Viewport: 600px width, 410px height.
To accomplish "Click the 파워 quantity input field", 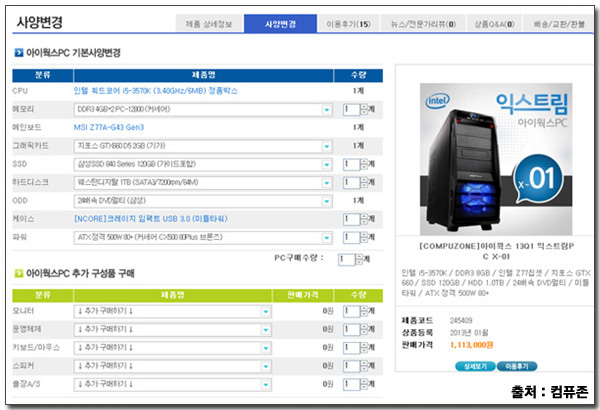I will pyautogui.click(x=351, y=237).
